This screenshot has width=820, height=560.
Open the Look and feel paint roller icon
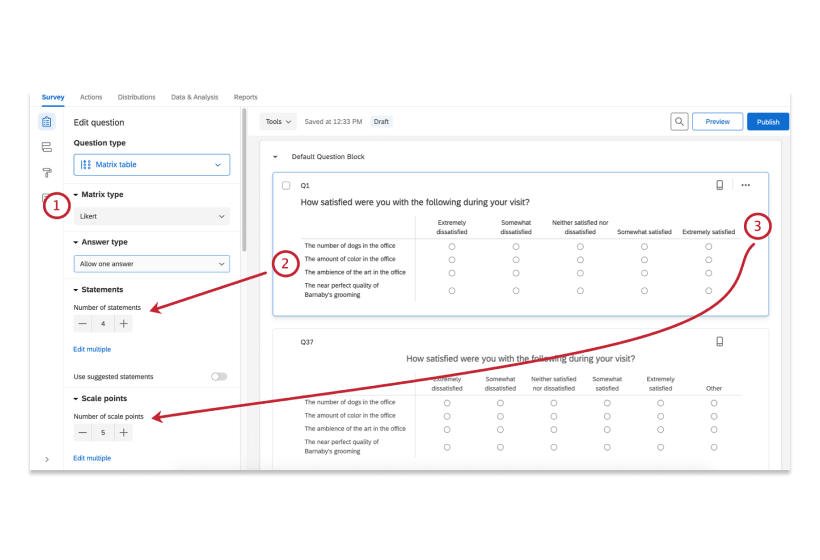coord(47,172)
